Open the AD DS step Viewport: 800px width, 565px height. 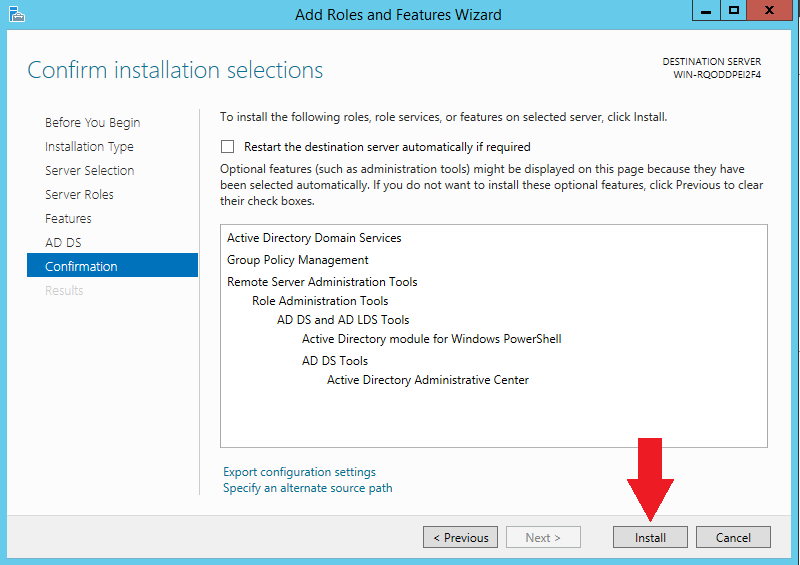63,243
